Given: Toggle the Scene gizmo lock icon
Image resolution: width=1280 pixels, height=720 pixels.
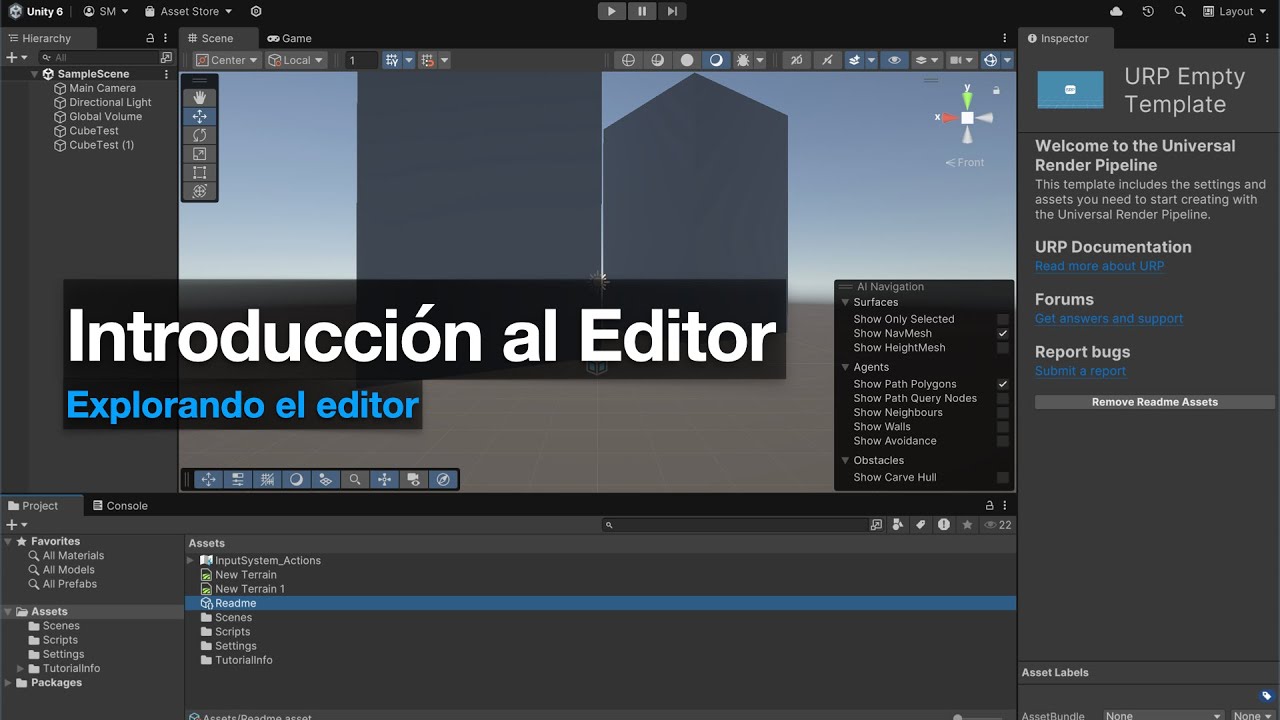Looking at the screenshot, I should [x=996, y=91].
